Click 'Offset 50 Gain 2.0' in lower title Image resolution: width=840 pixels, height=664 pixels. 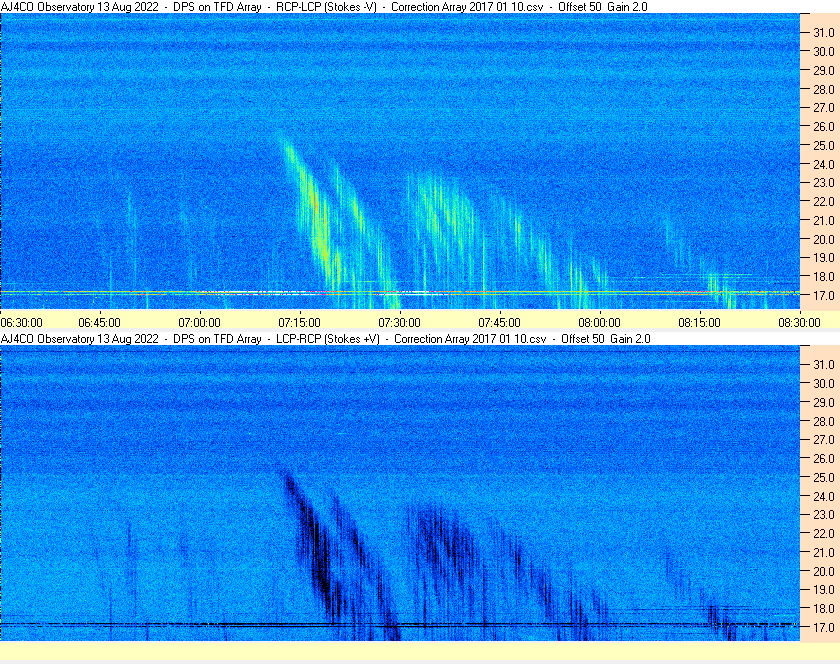(606, 339)
